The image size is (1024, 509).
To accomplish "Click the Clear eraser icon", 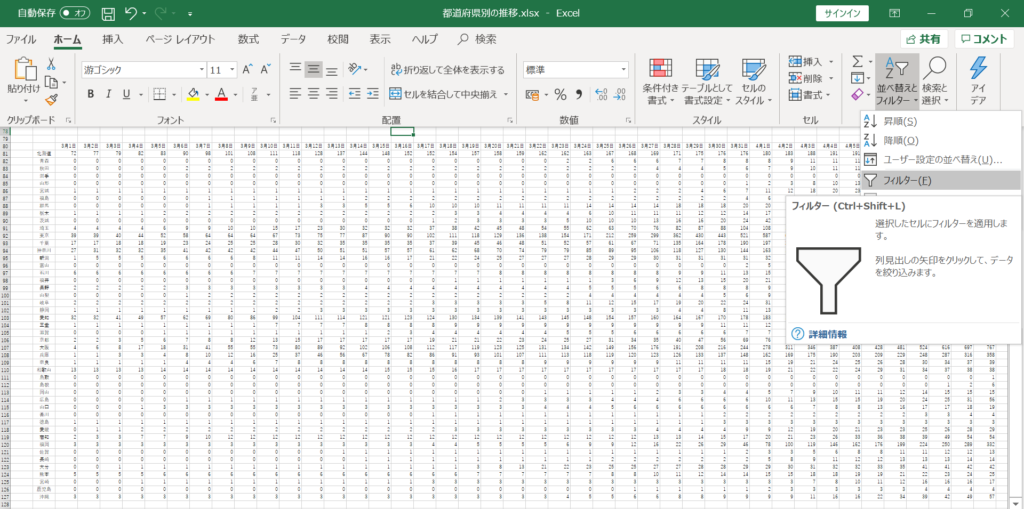I will click(x=858, y=95).
